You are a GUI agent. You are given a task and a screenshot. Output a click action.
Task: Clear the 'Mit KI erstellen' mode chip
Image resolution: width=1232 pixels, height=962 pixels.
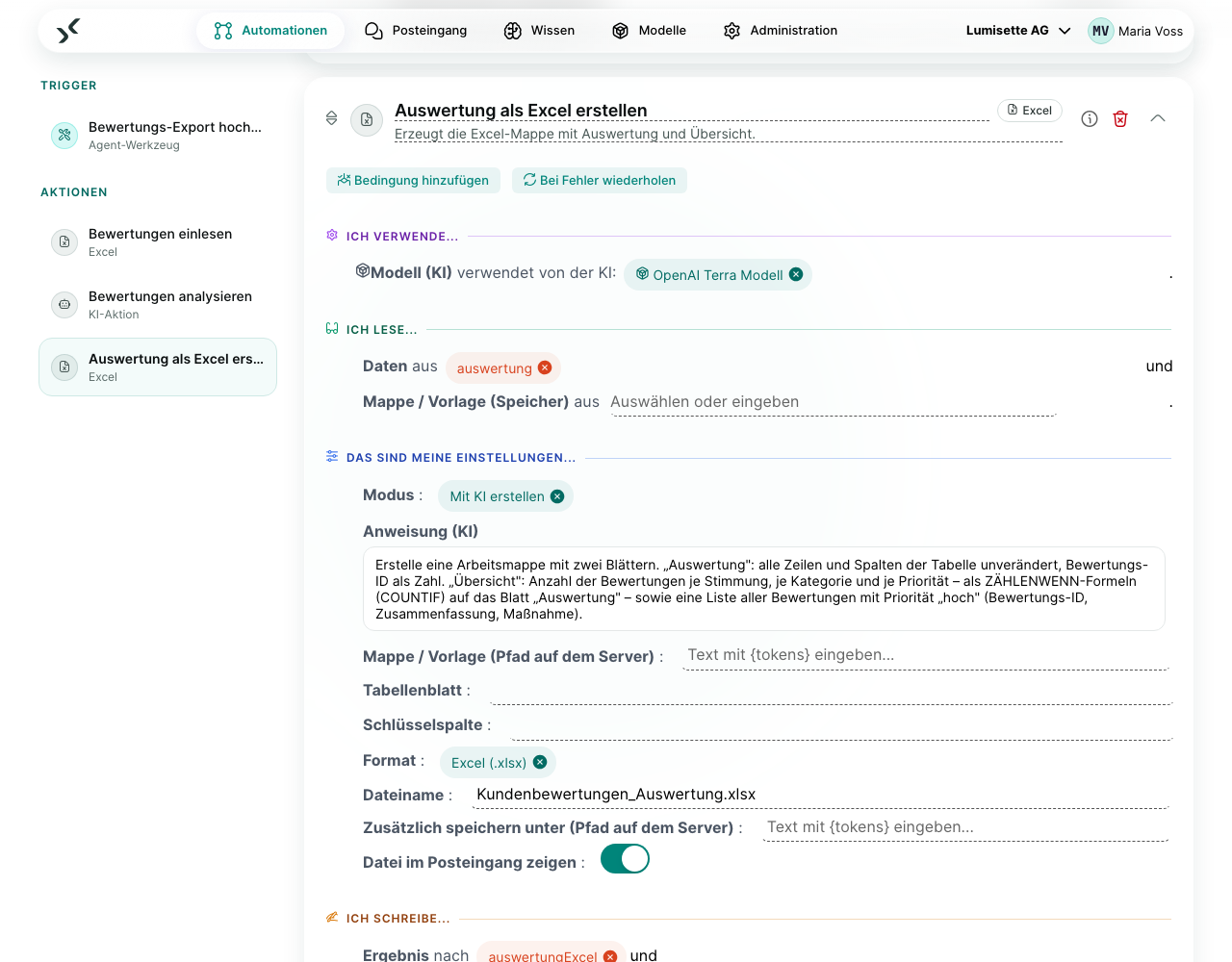557,496
